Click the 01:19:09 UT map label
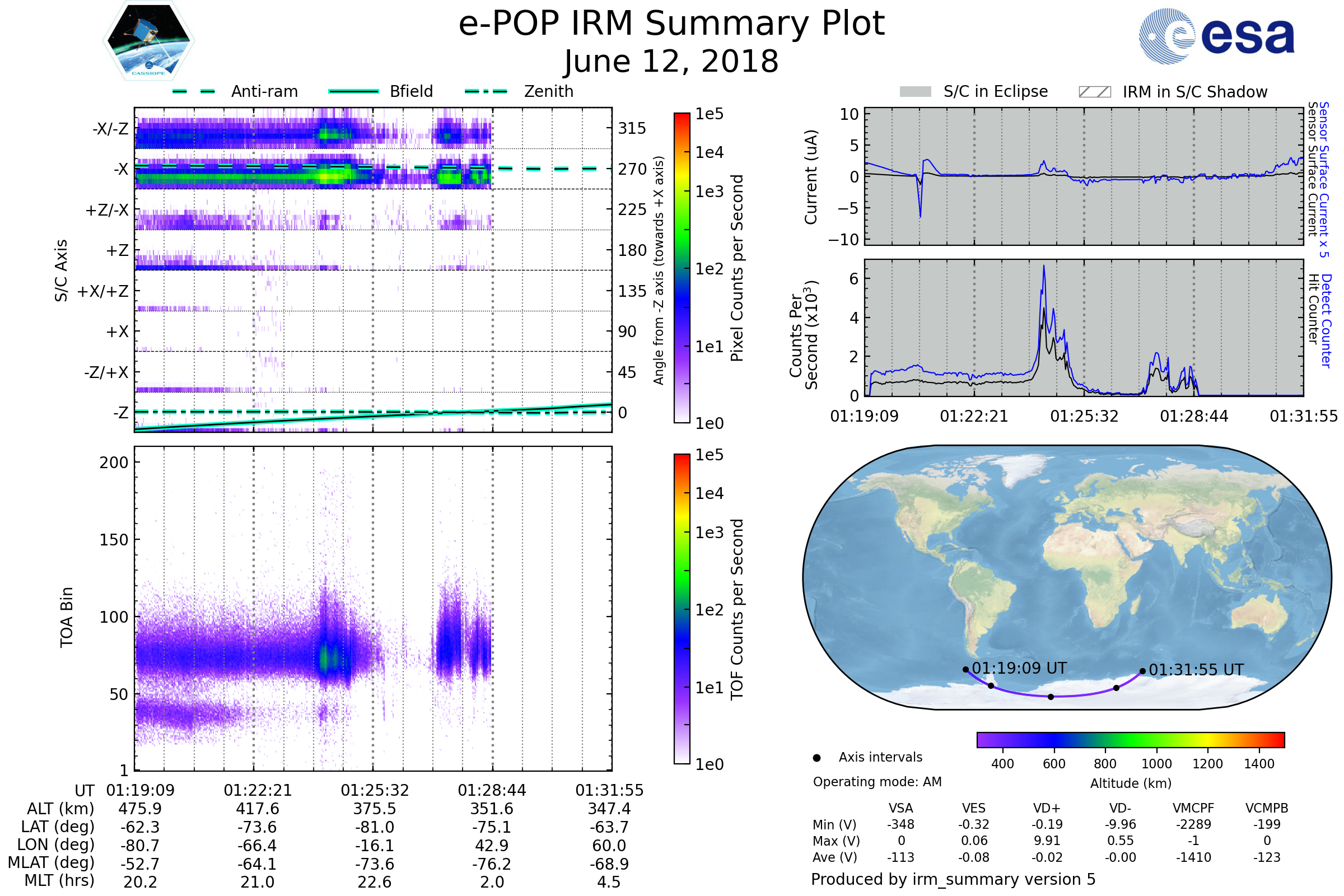This screenshot has height=896, width=1344. 1019,668
